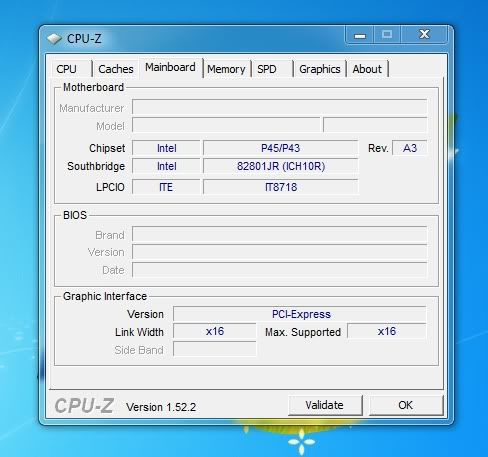The width and height of the screenshot is (488, 457).
Task: Open the Caches tab
Action: (116, 69)
